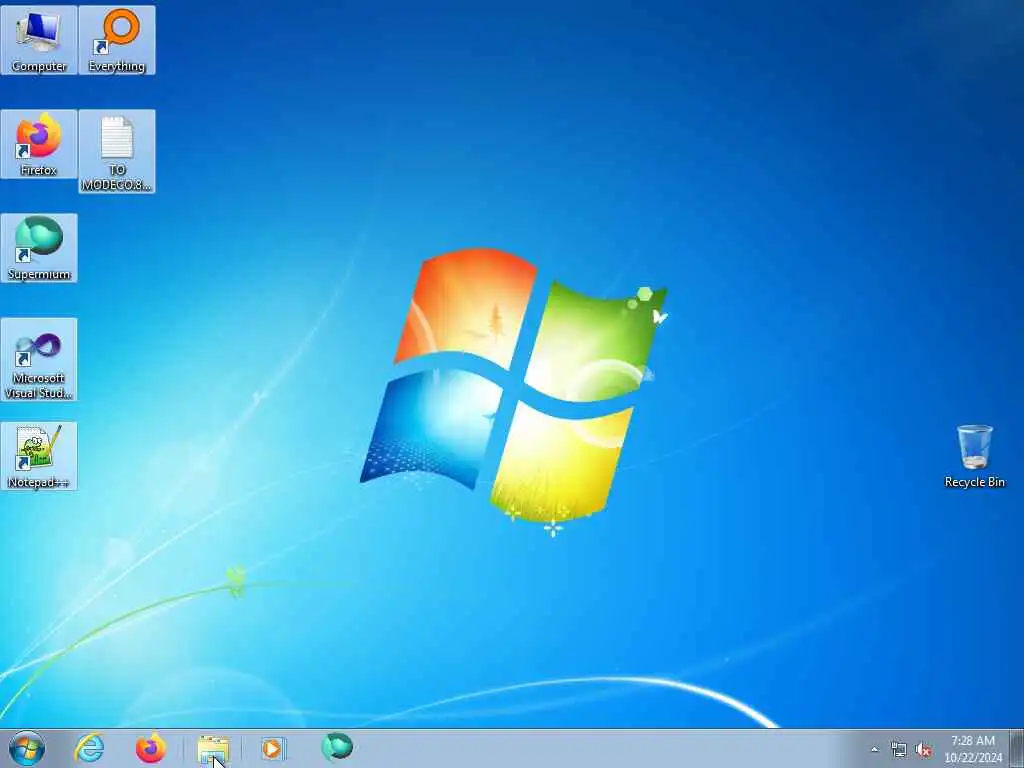Select the TO MODECO.8... text file icon
This screenshot has width=1024, height=768.
[117, 152]
